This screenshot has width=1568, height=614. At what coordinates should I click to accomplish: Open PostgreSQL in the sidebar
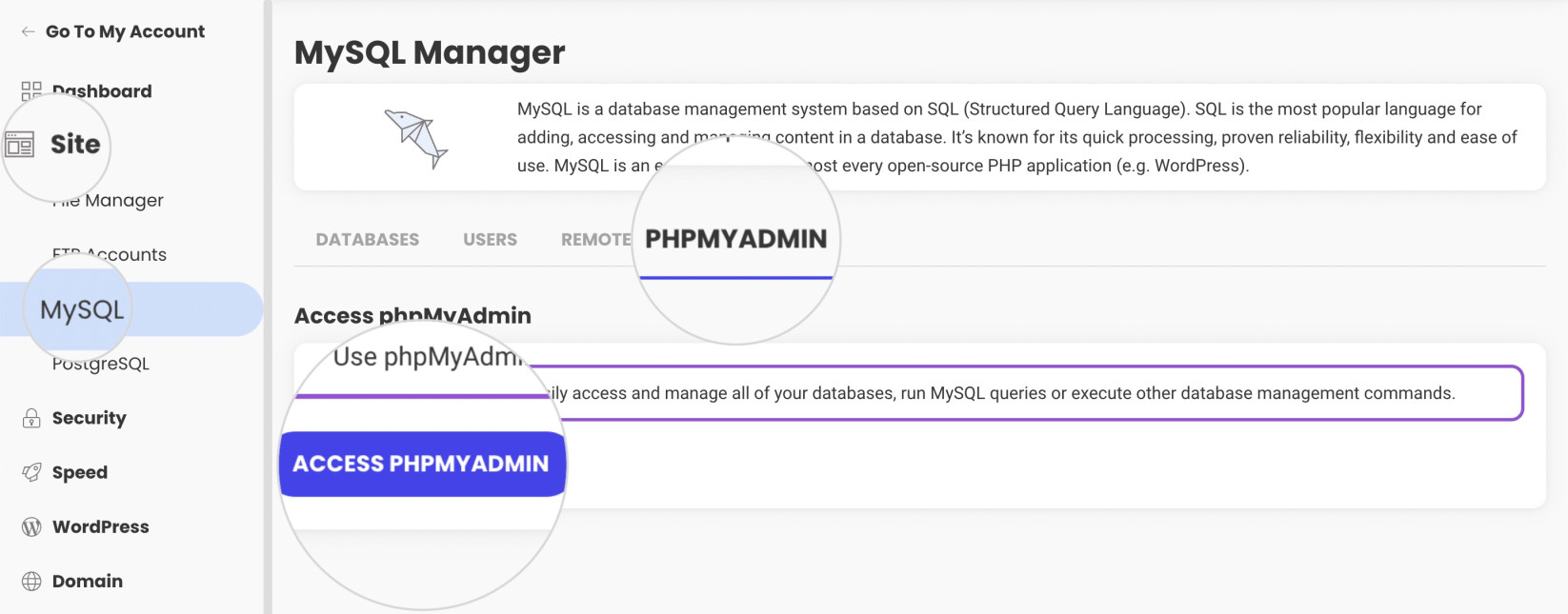101,364
